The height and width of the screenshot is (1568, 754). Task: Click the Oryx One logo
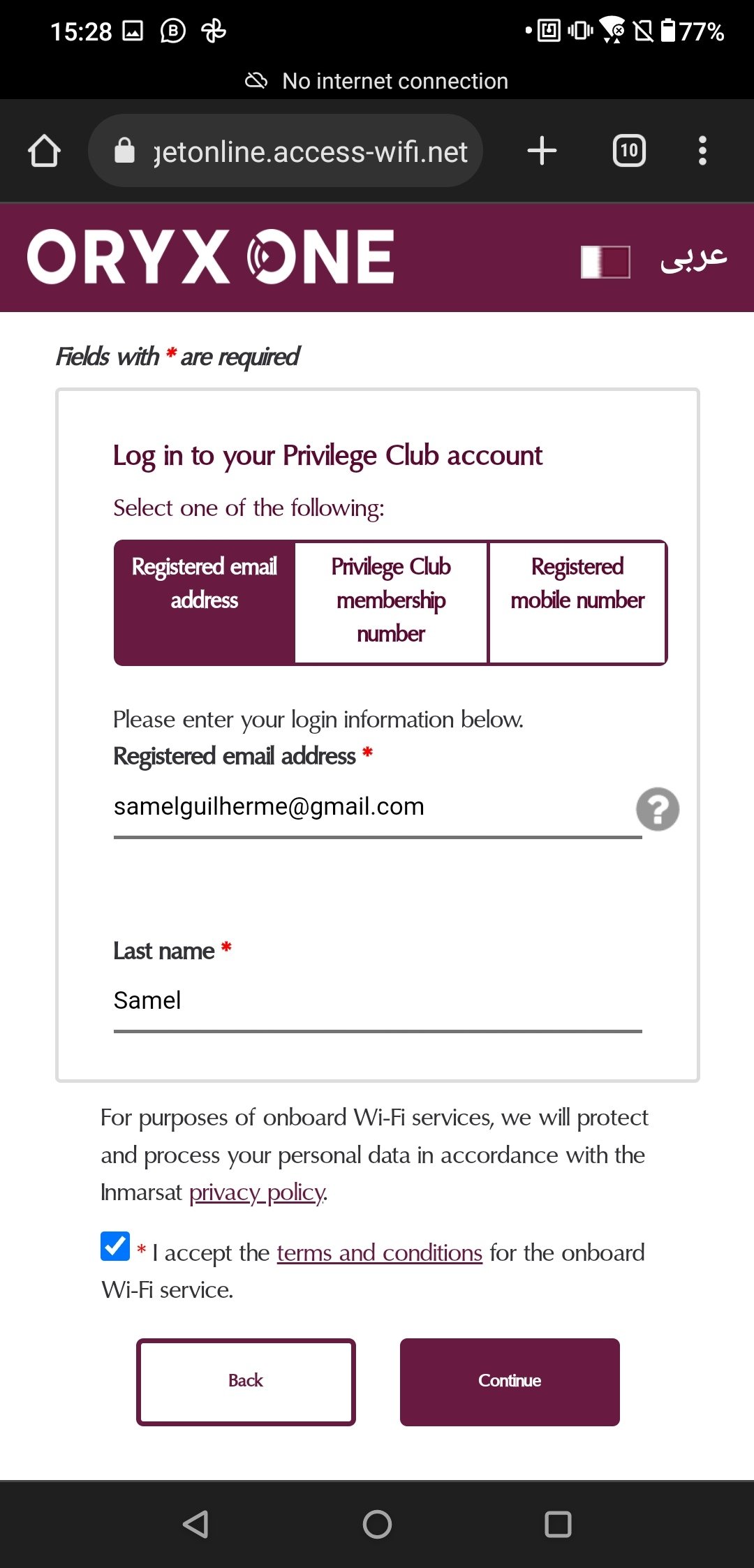(210, 257)
